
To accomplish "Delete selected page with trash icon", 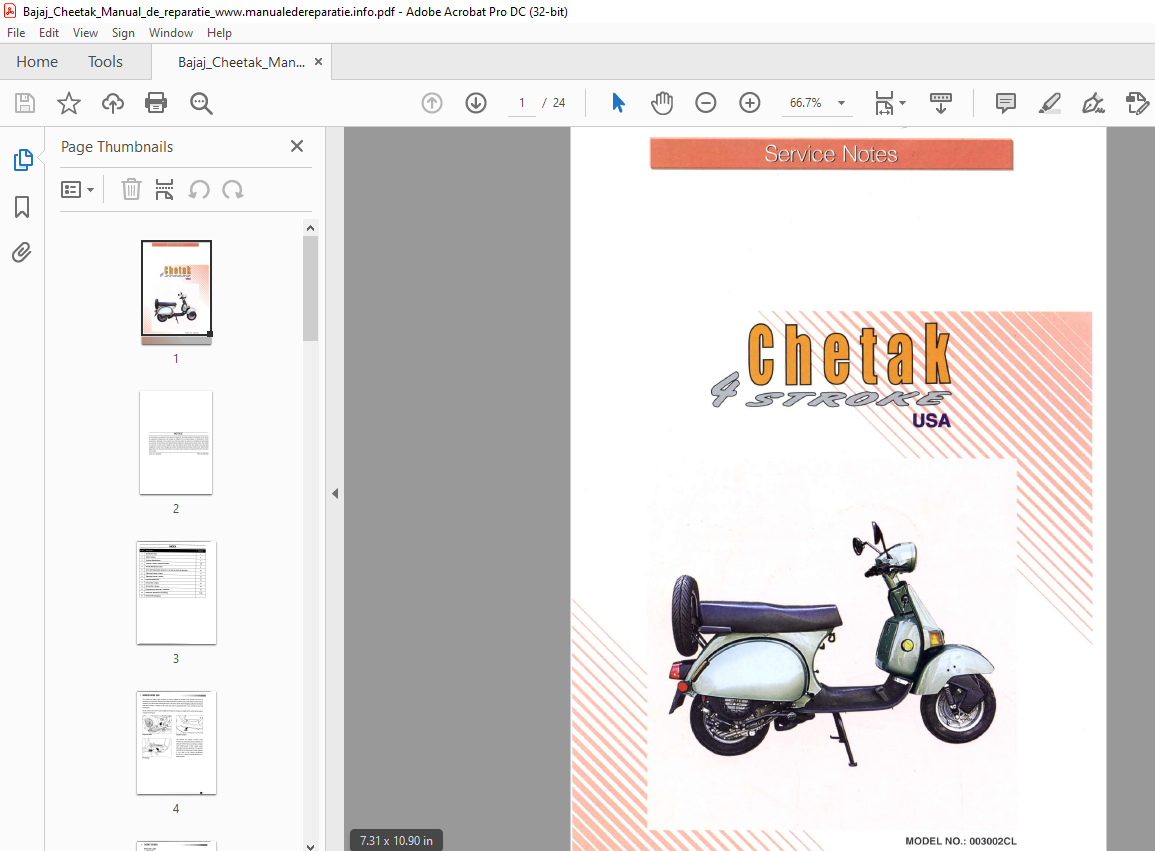I will pyautogui.click(x=131, y=190).
